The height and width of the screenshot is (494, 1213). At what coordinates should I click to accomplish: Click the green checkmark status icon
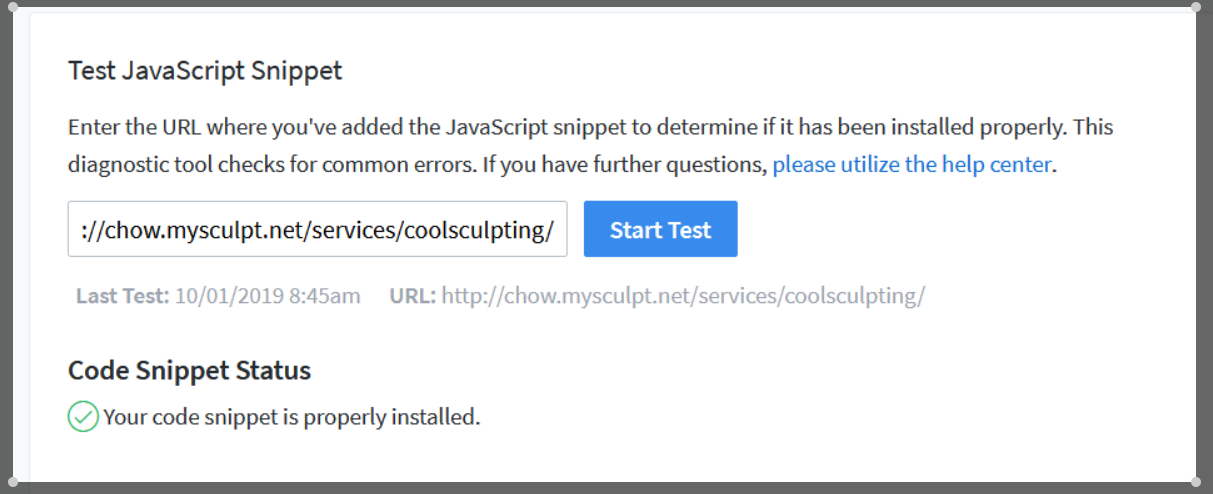click(83, 417)
